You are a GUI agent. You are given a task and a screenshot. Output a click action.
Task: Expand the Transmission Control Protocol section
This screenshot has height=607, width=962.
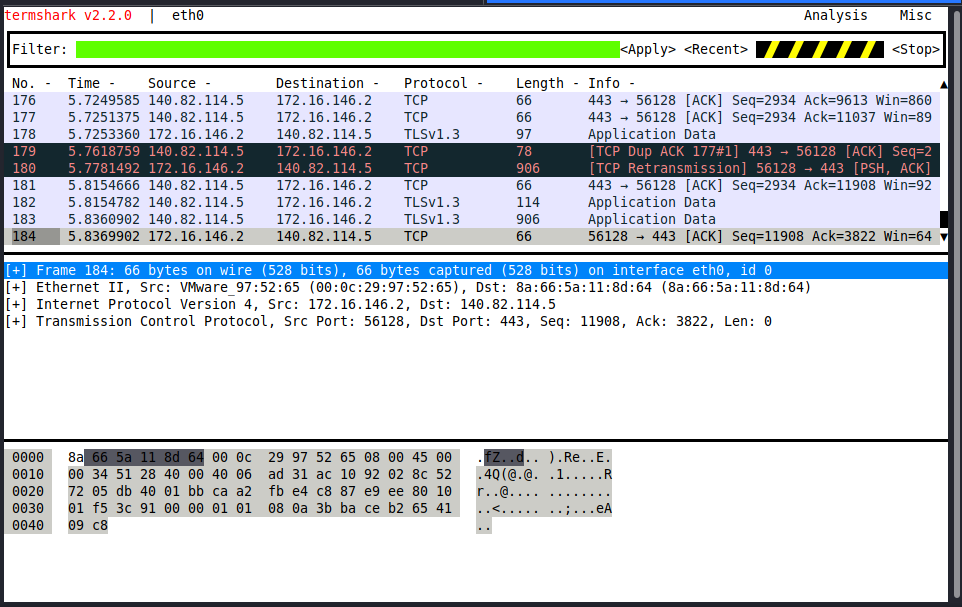point(17,321)
